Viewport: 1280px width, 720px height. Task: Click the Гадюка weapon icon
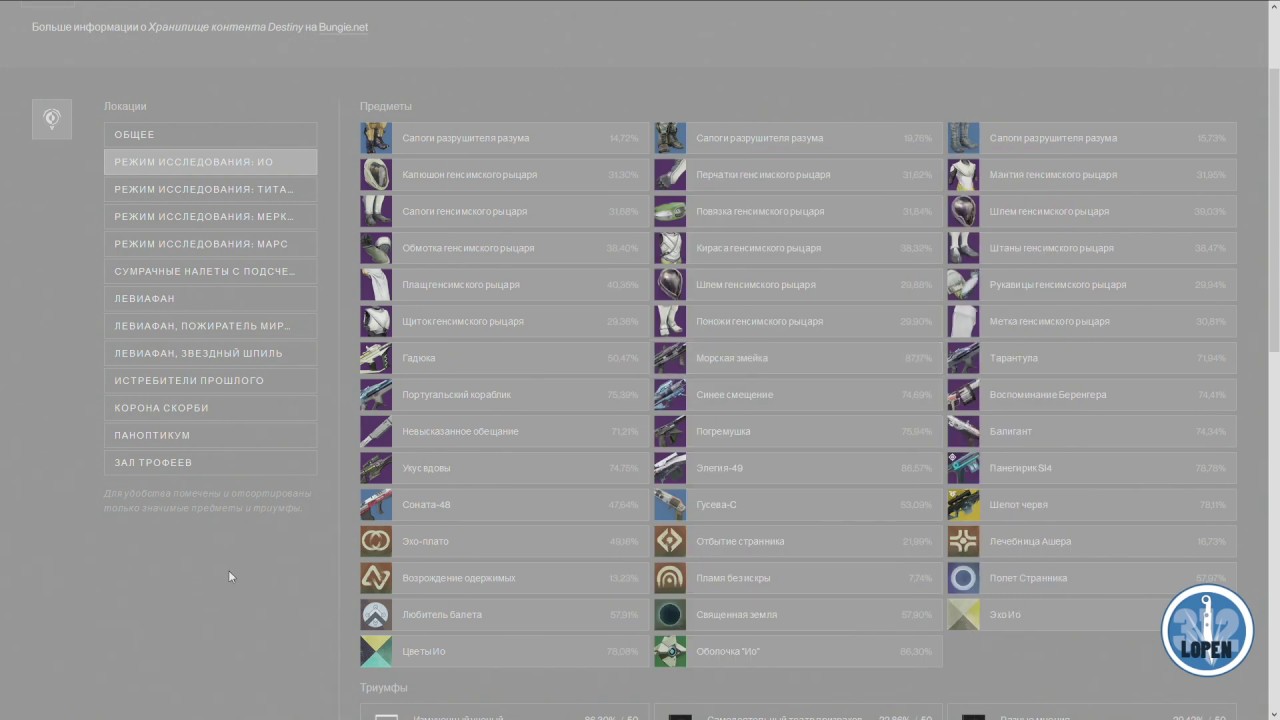[x=376, y=358]
